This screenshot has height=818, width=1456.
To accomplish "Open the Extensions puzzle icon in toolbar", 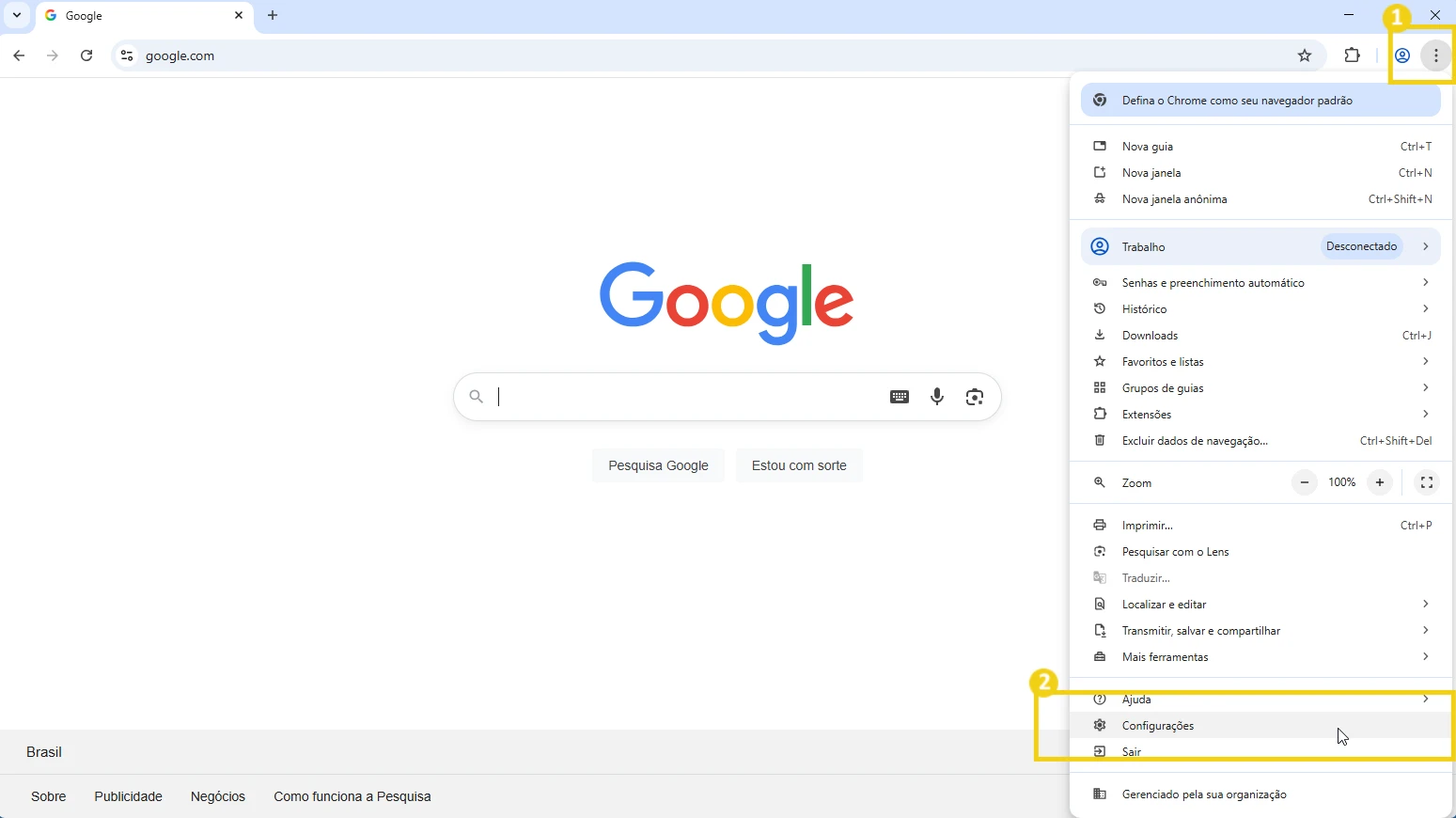I will [1352, 55].
